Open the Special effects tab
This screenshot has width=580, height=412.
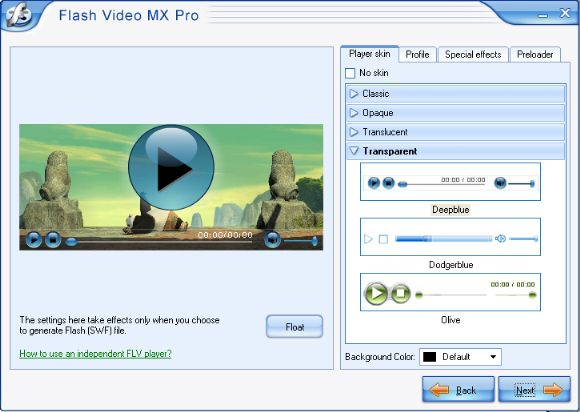[x=473, y=55]
